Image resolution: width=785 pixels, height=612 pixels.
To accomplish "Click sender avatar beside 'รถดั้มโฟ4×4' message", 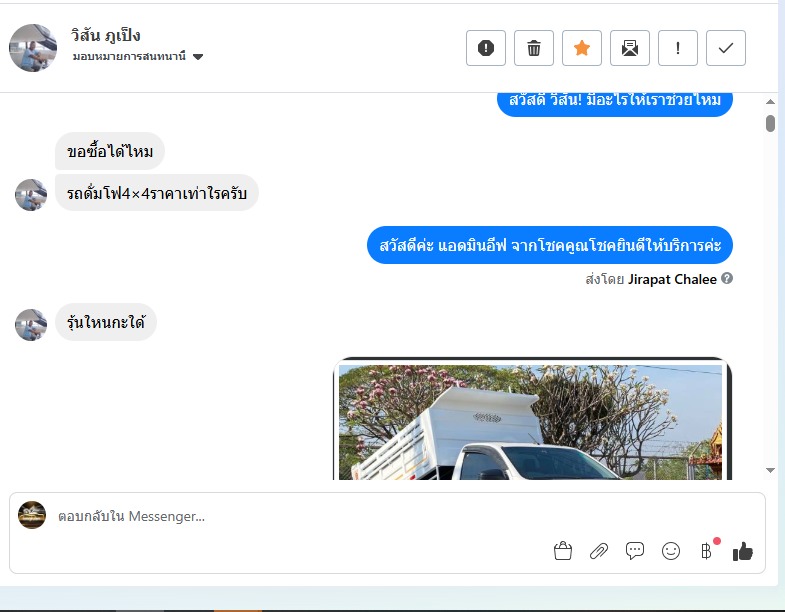I will tap(31, 195).
